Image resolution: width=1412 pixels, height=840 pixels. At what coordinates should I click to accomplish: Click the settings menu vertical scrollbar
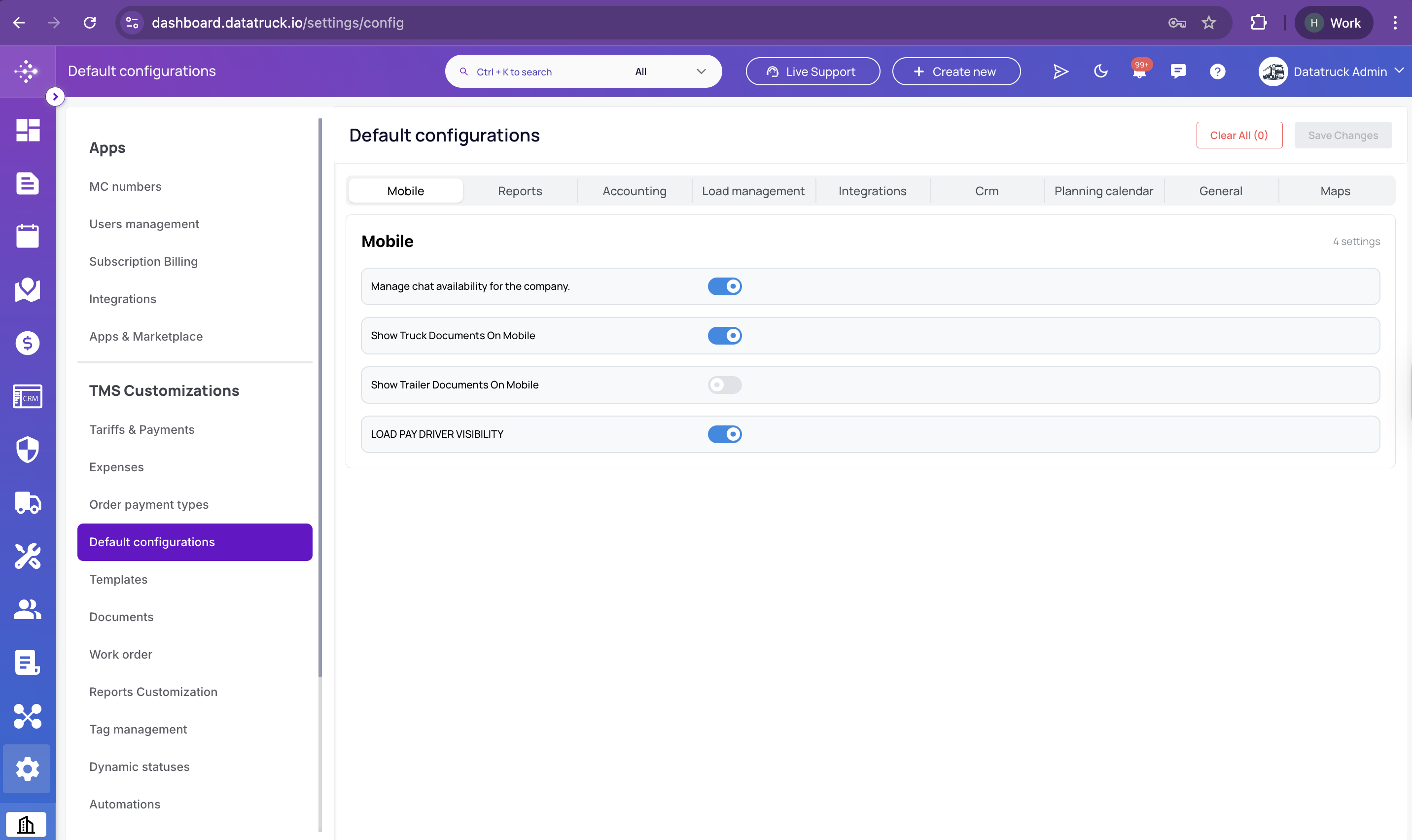pyautogui.click(x=320, y=396)
